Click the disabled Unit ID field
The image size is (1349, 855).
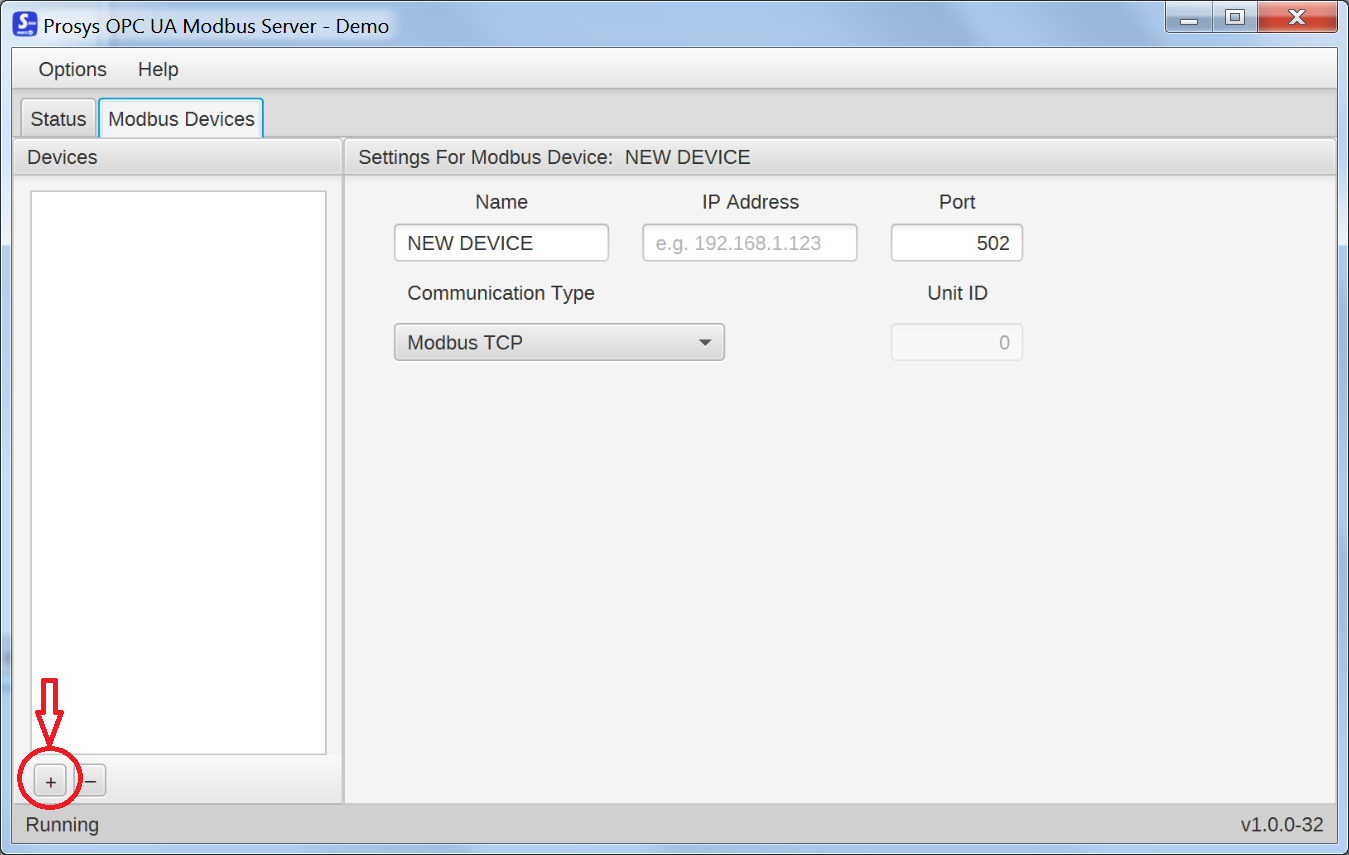[957, 342]
